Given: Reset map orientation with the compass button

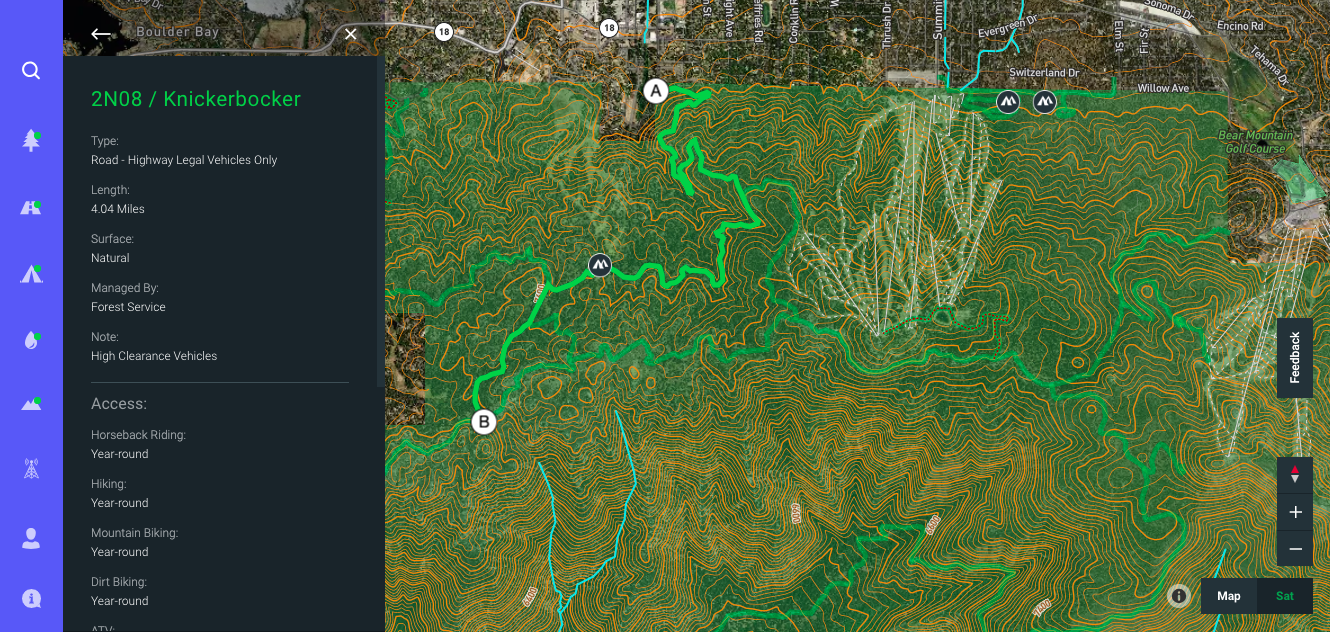Looking at the screenshot, I should (x=1295, y=475).
